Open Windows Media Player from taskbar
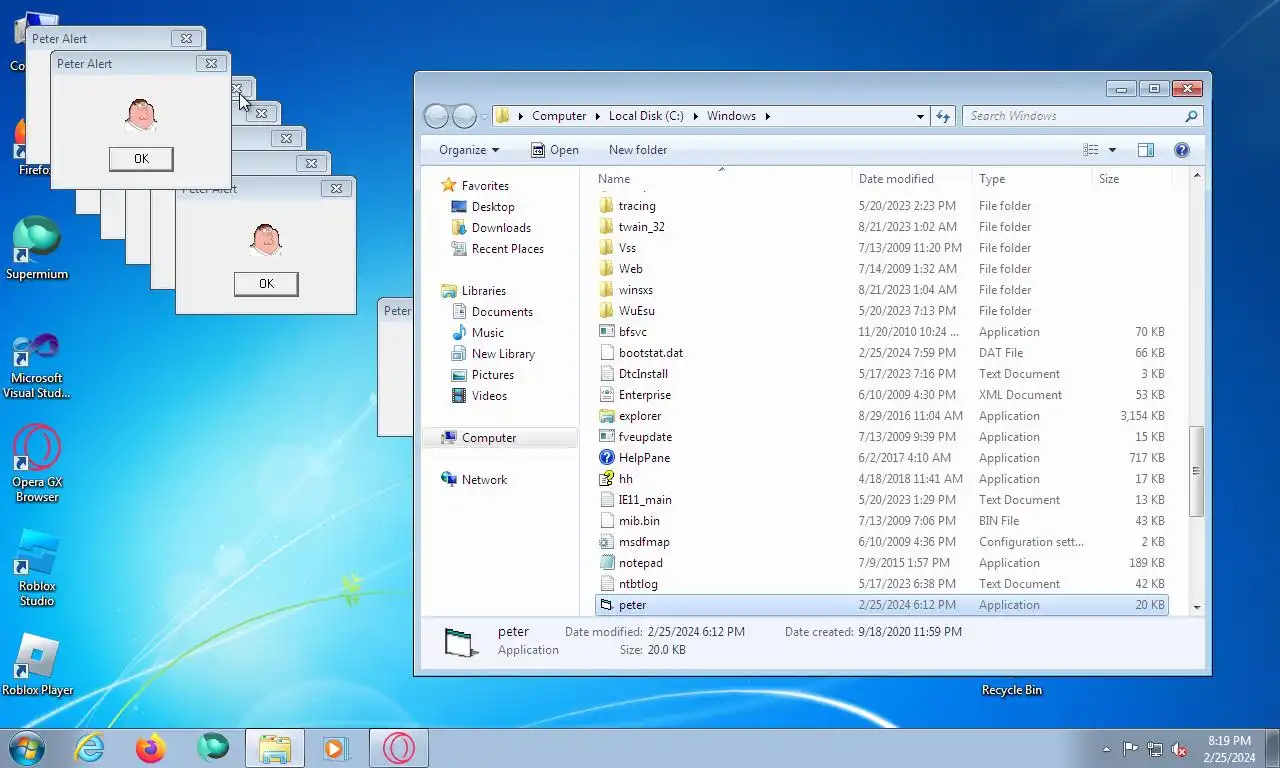This screenshot has width=1280, height=768. click(335, 748)
